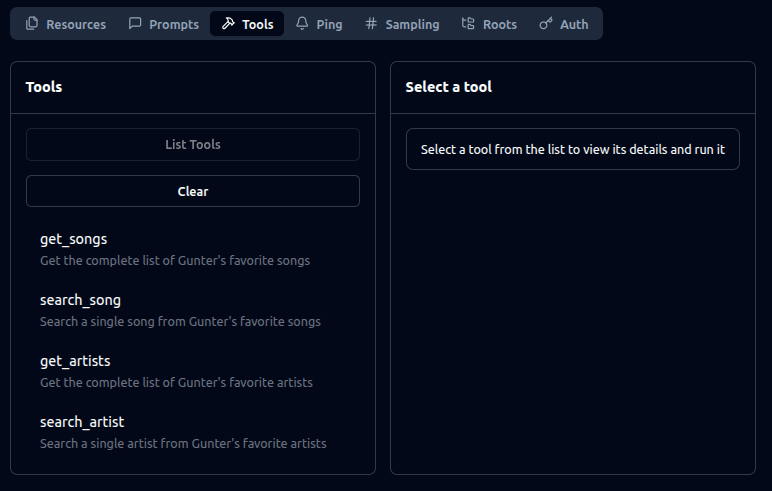Select the search_artist tool
This screenshot has height=491, width=772.
[82, 422]
